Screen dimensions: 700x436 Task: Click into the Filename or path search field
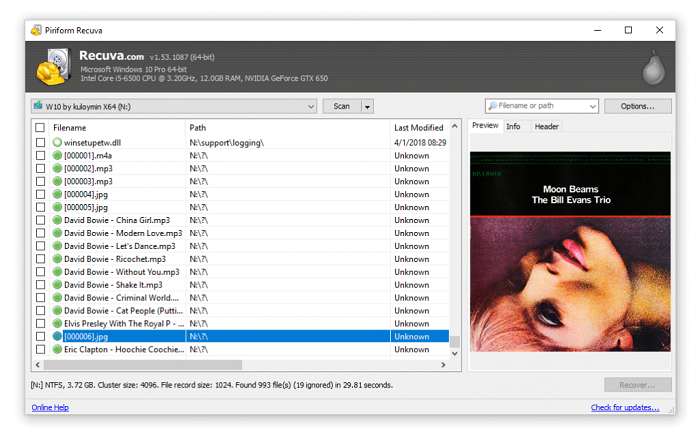click(541, 106)
